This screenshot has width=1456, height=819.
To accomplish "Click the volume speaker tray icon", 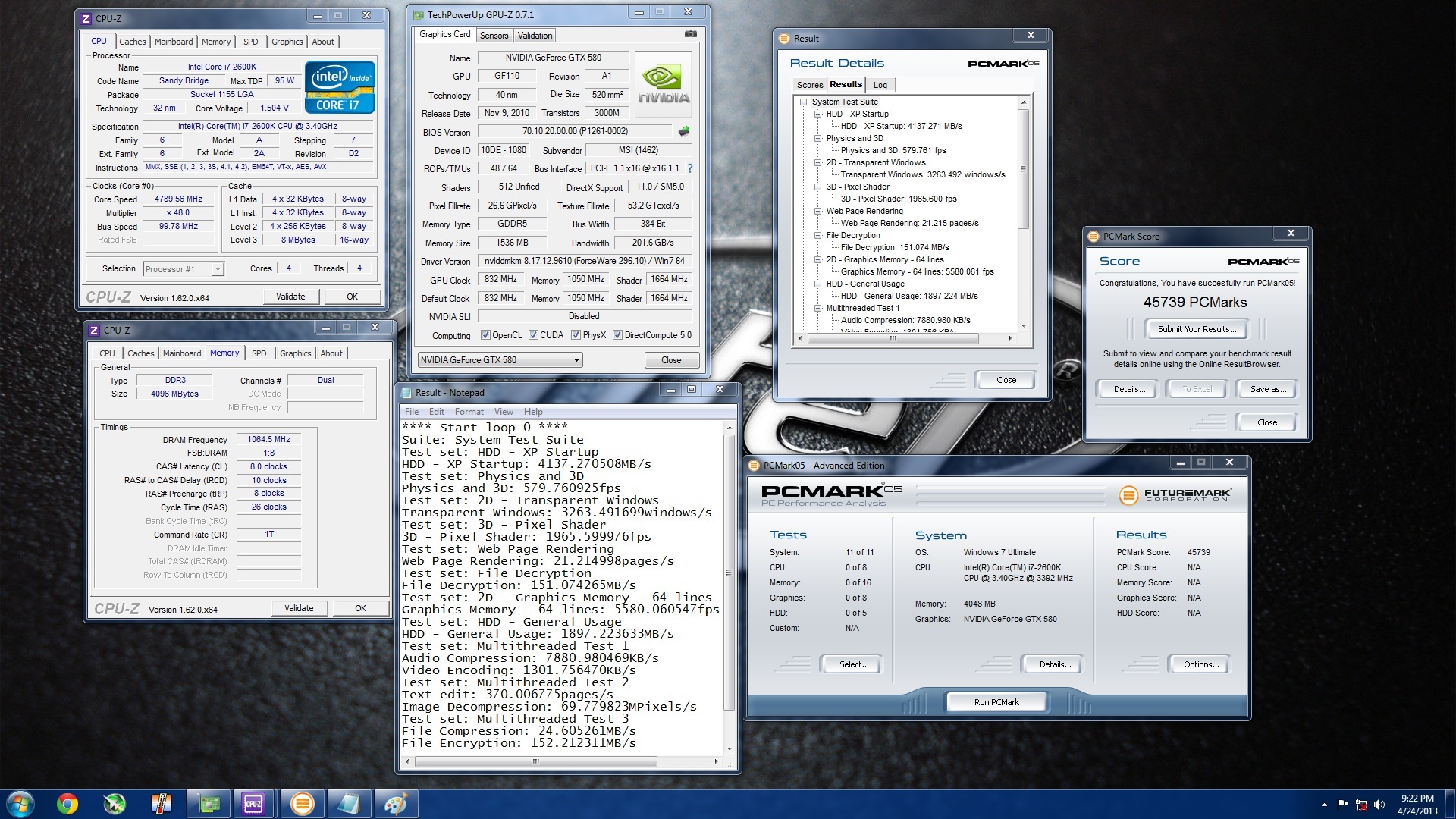I will click(1379, 805).
